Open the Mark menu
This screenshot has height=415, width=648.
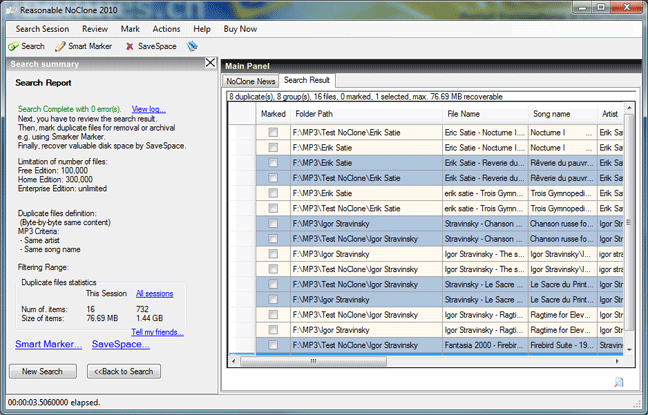(130, 29)
